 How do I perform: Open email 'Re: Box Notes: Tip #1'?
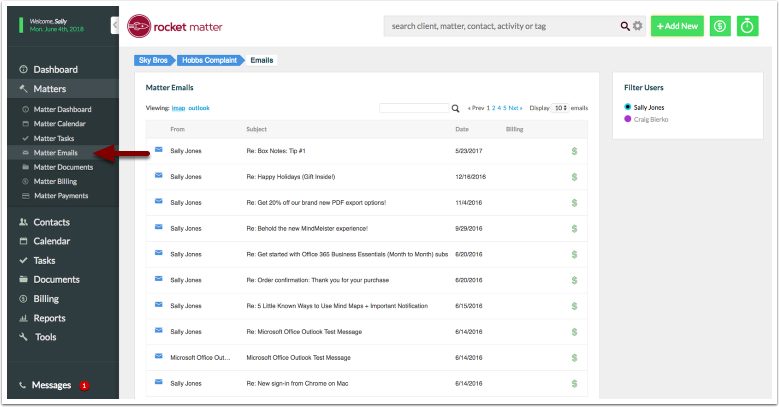[x=276, y=151]
